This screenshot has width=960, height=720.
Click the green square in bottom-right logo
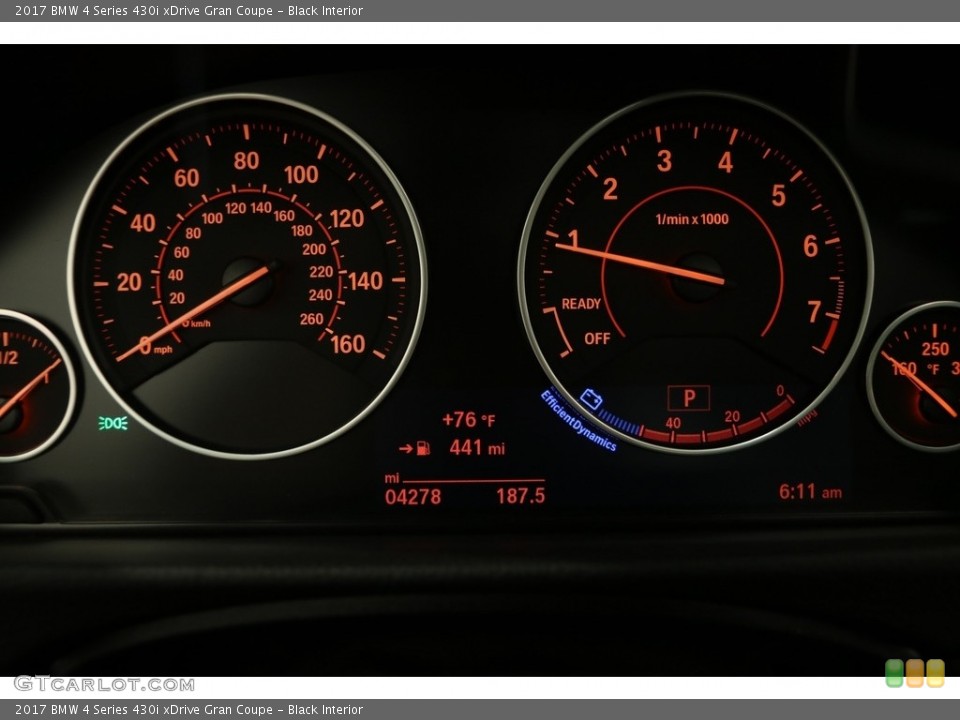click(894, 673)
